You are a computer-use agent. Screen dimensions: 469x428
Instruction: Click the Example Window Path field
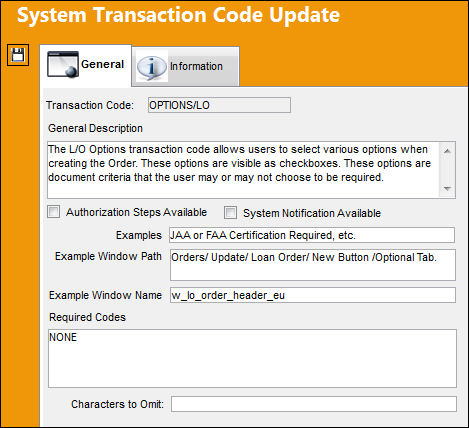(x=313, y=265)
